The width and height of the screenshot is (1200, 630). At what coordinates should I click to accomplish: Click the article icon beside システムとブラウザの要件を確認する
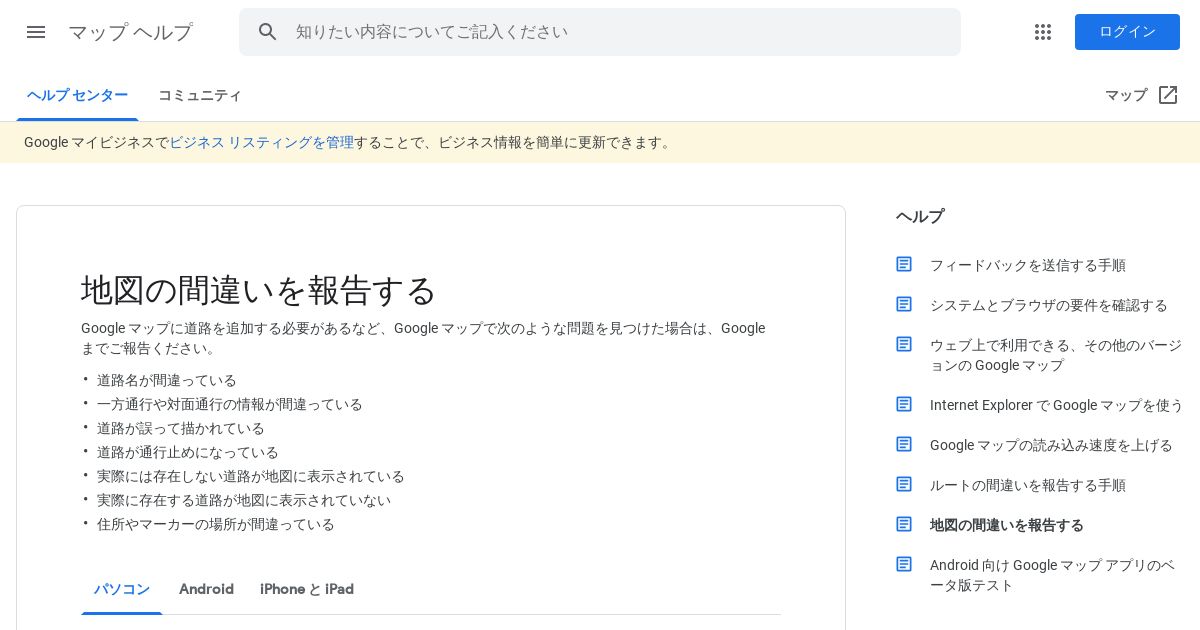(904, 304)
